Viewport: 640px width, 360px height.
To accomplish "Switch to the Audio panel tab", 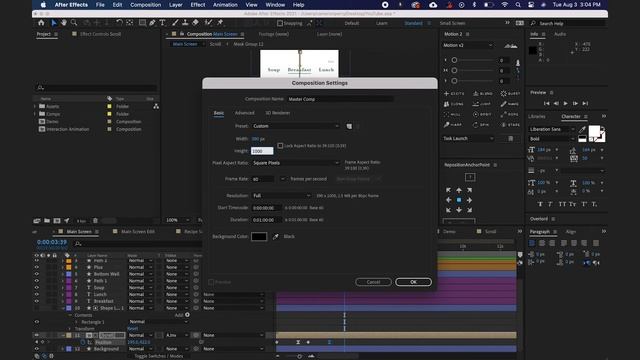I will (x=560, y=34).
